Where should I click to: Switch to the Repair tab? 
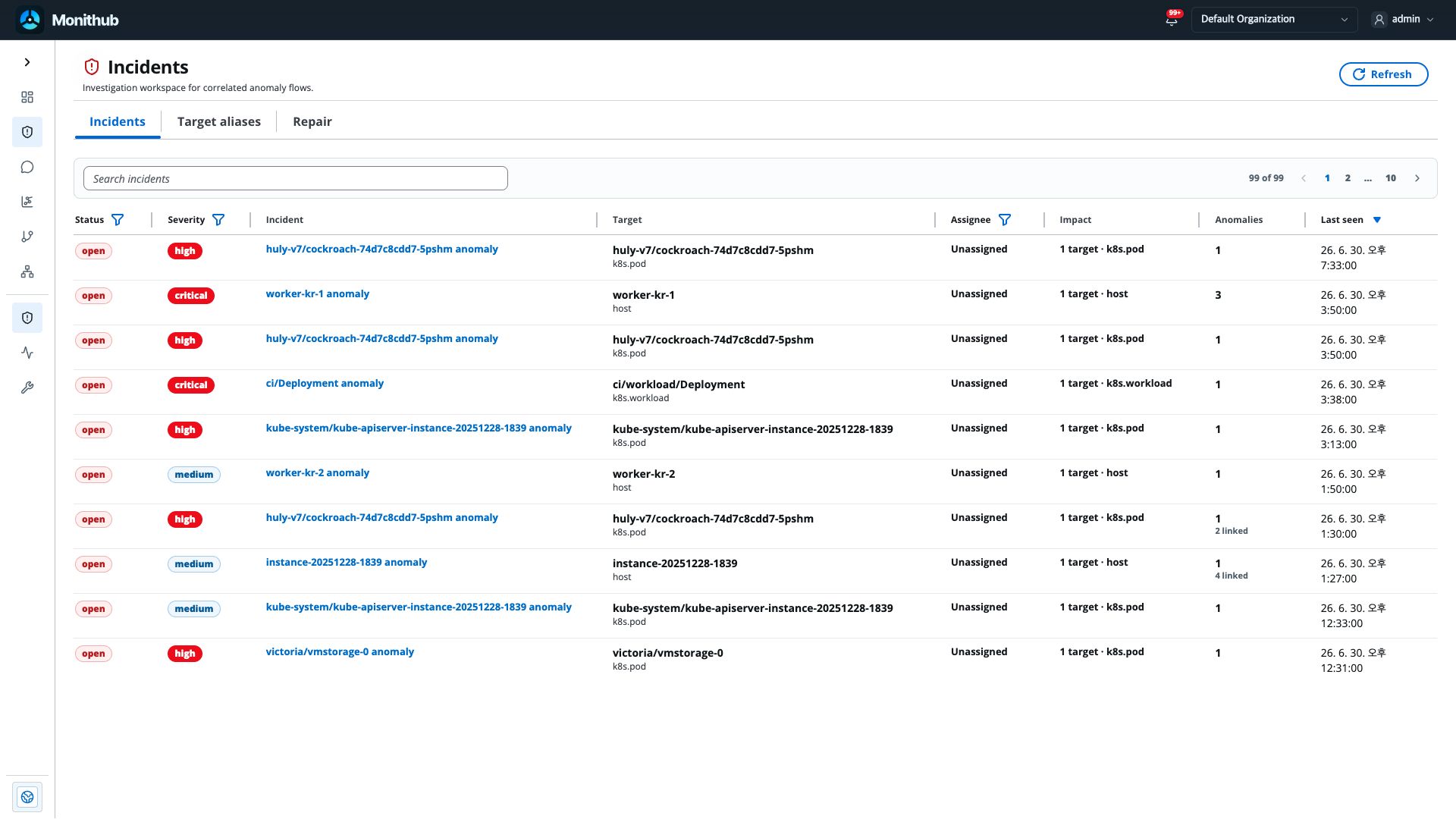(312, 121)
